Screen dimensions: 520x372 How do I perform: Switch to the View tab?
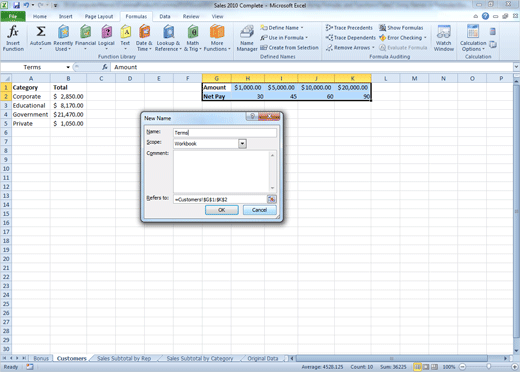[x=217, y=16]
